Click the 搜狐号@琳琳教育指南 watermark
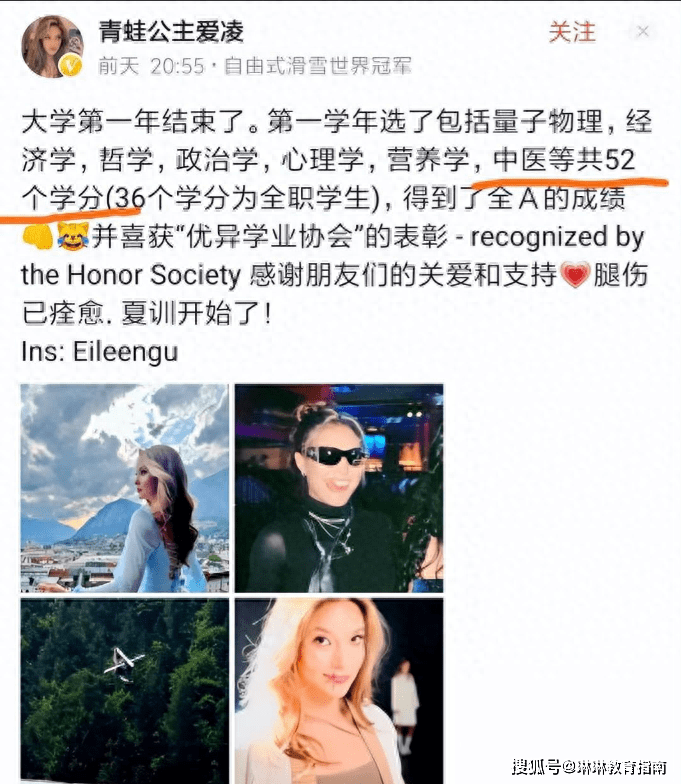Screen dimensions: 681x784 click(x=589, y=767)
